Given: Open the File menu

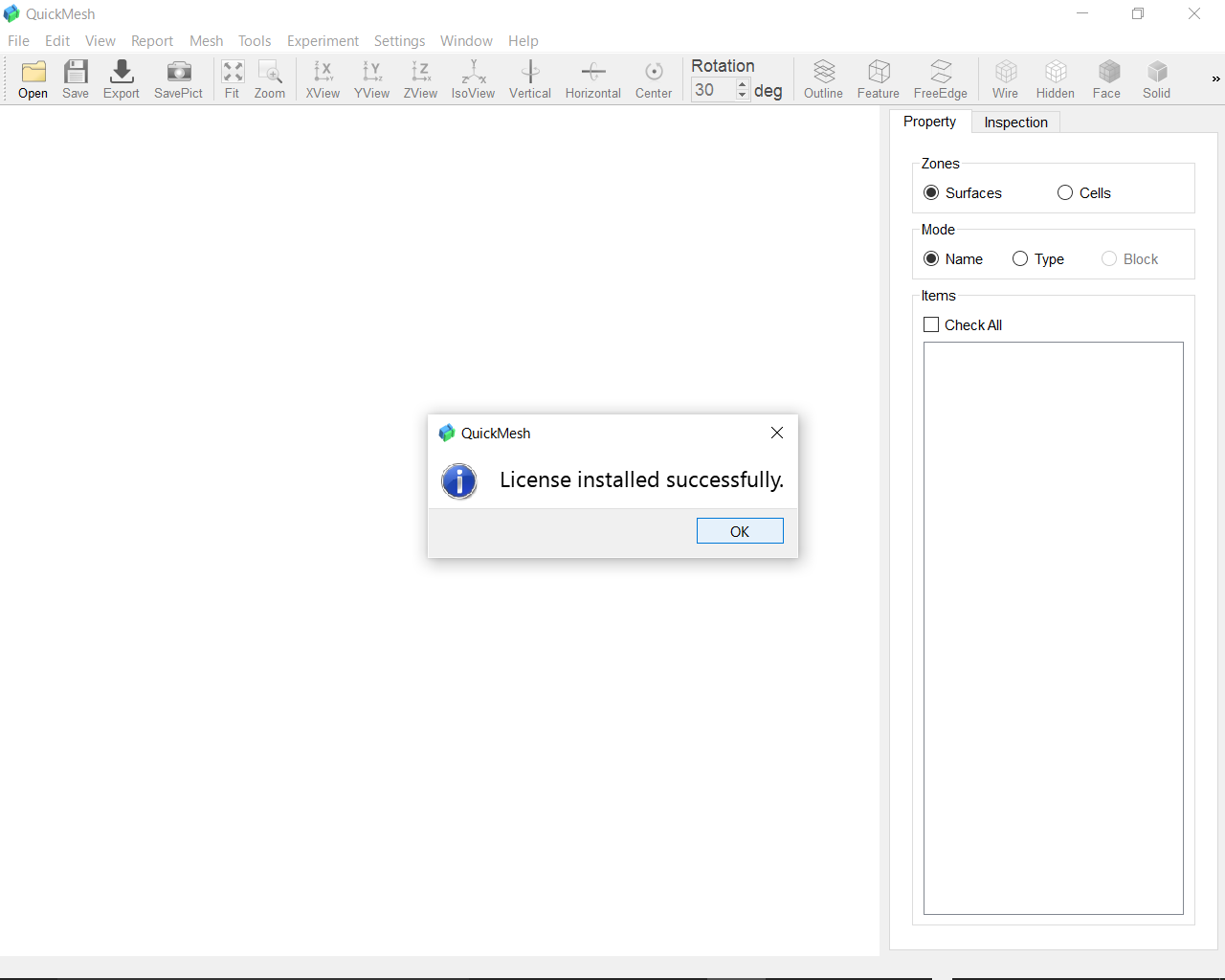Looking at the screenshot, I should click(x=18, y=40).
